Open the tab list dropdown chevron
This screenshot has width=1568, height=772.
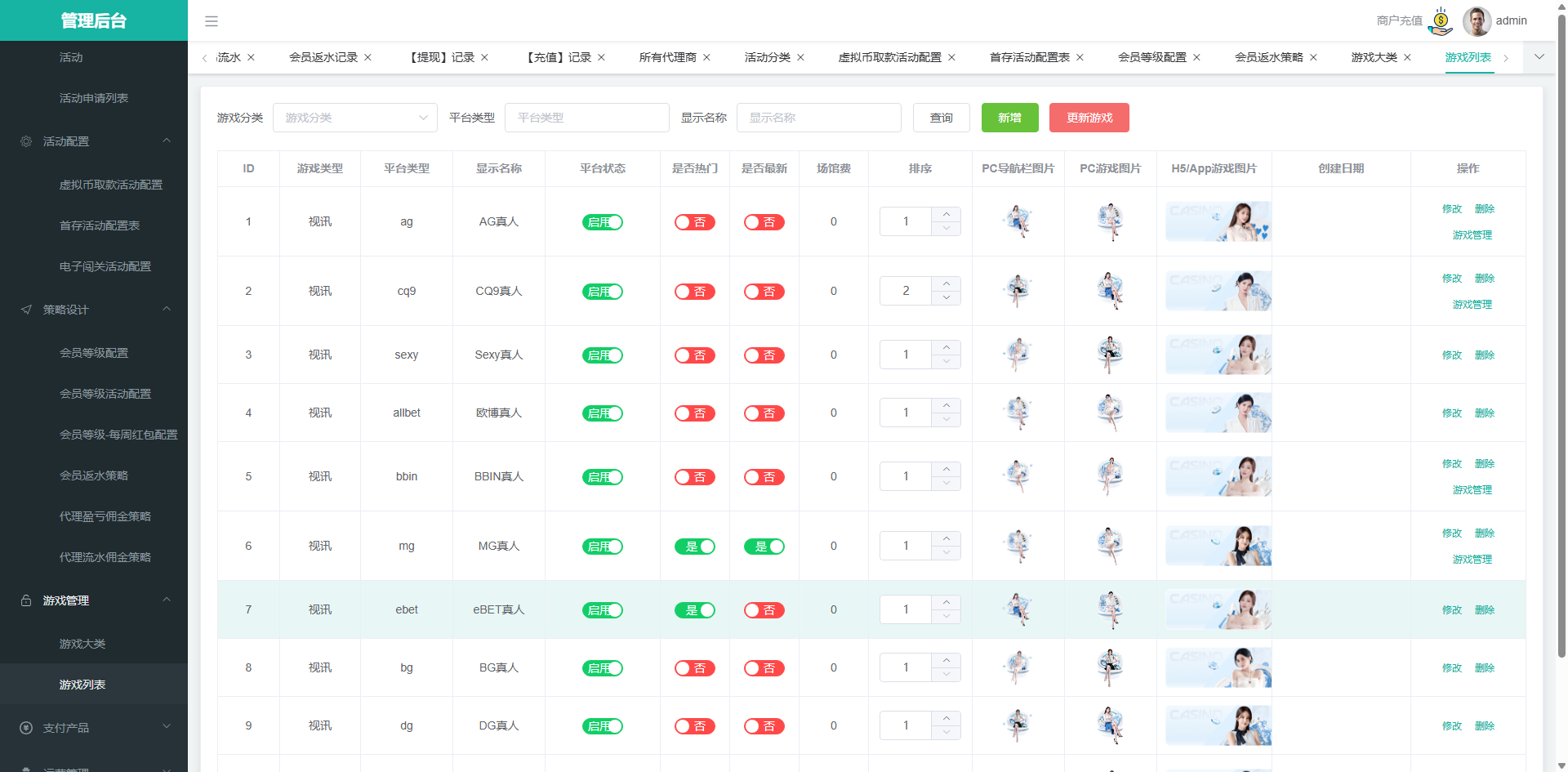(1539, 57)
